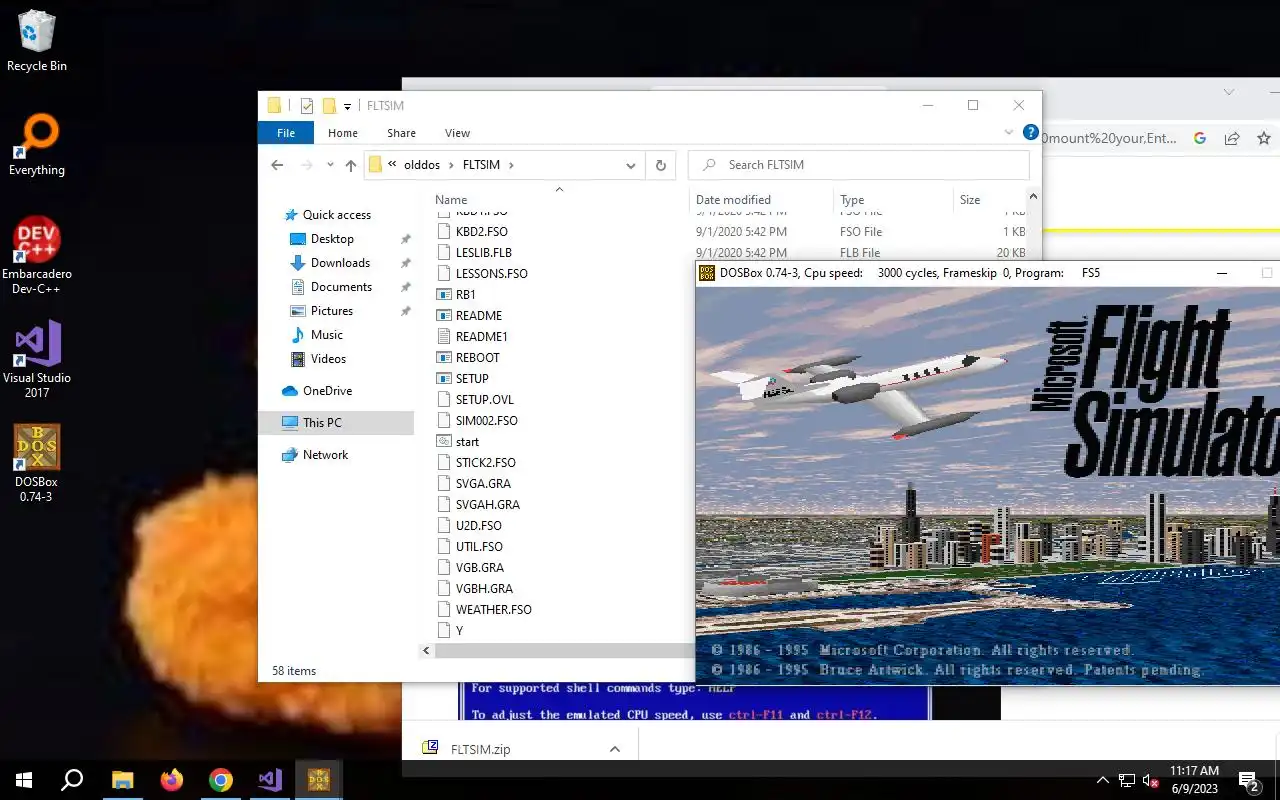Open the volume tray icon
Screen dimensions: 1280x800
(x=1150, y=780)
